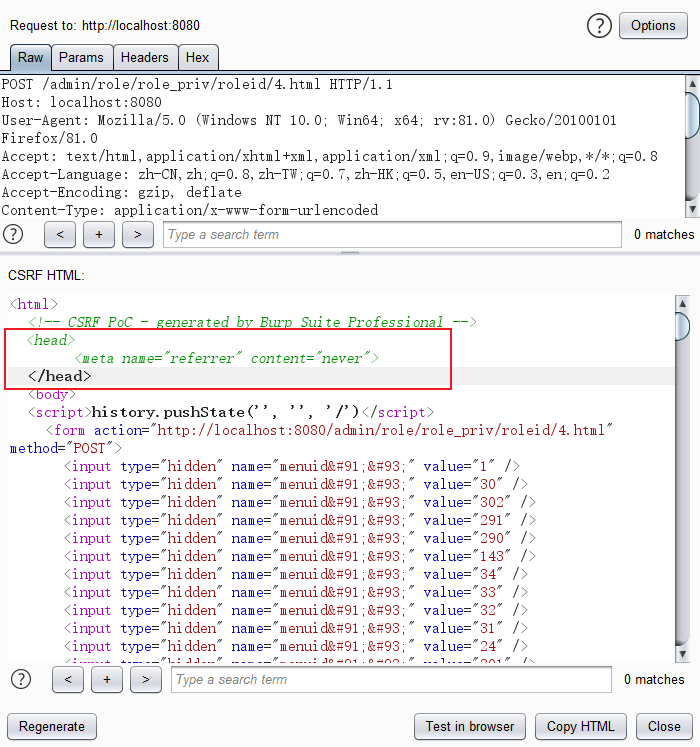The image size is (700, 747).
Task: Click the plus button in request search bar
Action: pos(99,234)
